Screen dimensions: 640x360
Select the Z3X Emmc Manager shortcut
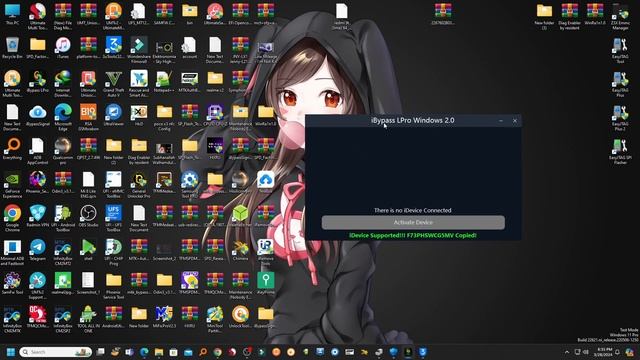(620, 17)
